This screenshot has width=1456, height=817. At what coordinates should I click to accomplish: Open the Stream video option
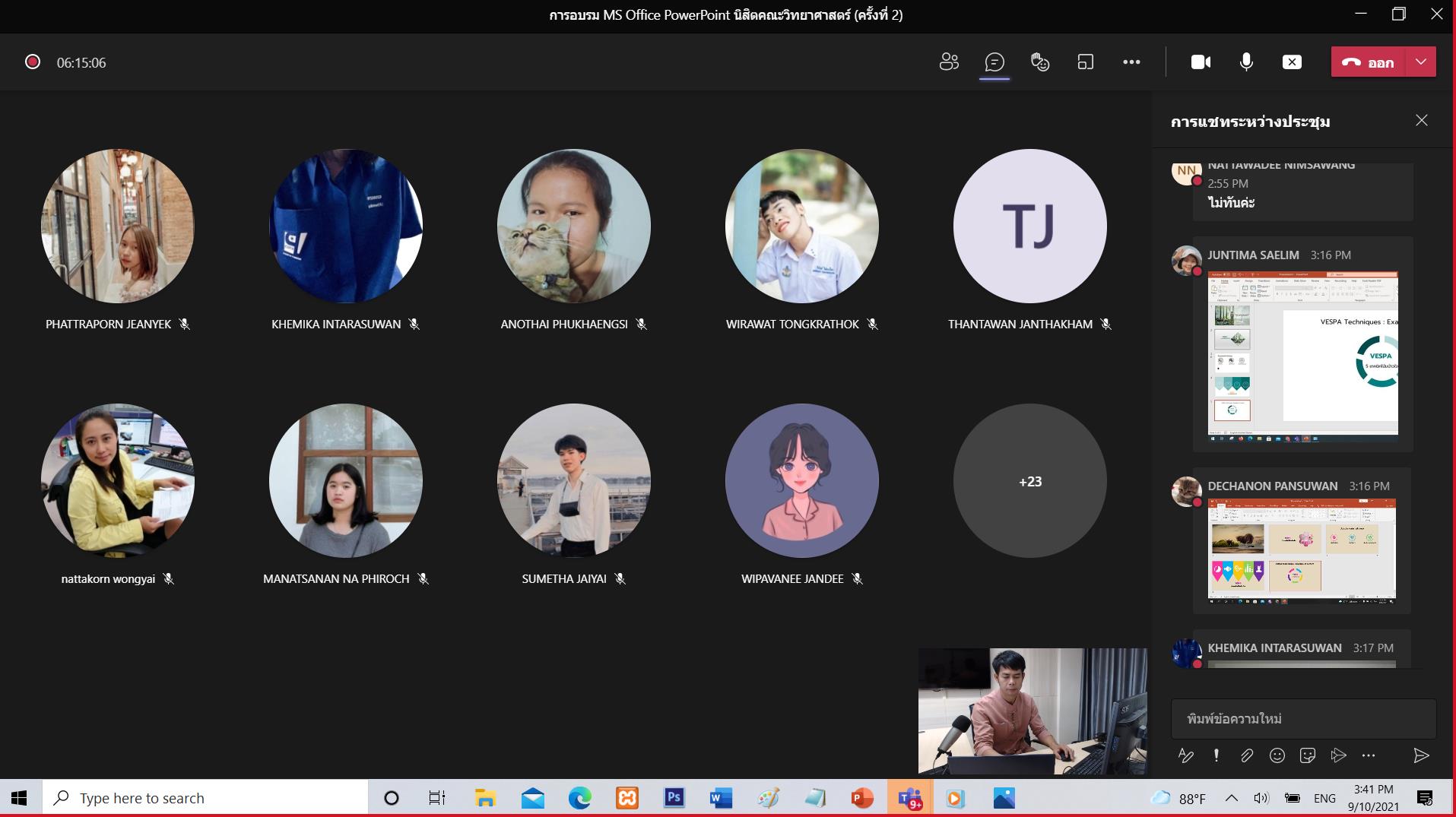point(1338,755)
